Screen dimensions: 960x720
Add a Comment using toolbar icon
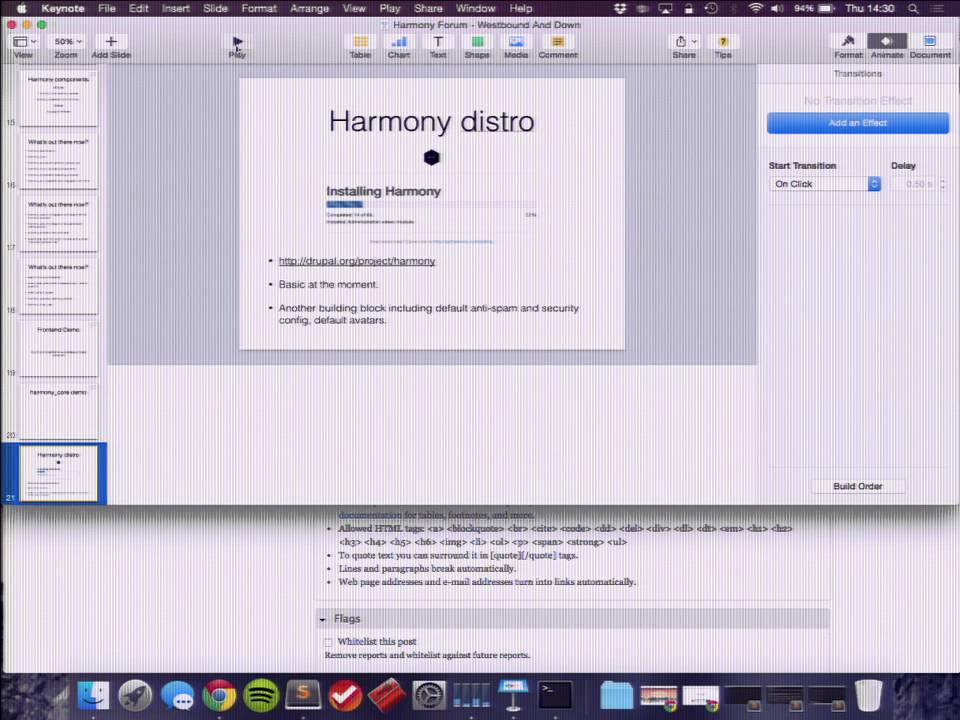(x=558, y=42)
